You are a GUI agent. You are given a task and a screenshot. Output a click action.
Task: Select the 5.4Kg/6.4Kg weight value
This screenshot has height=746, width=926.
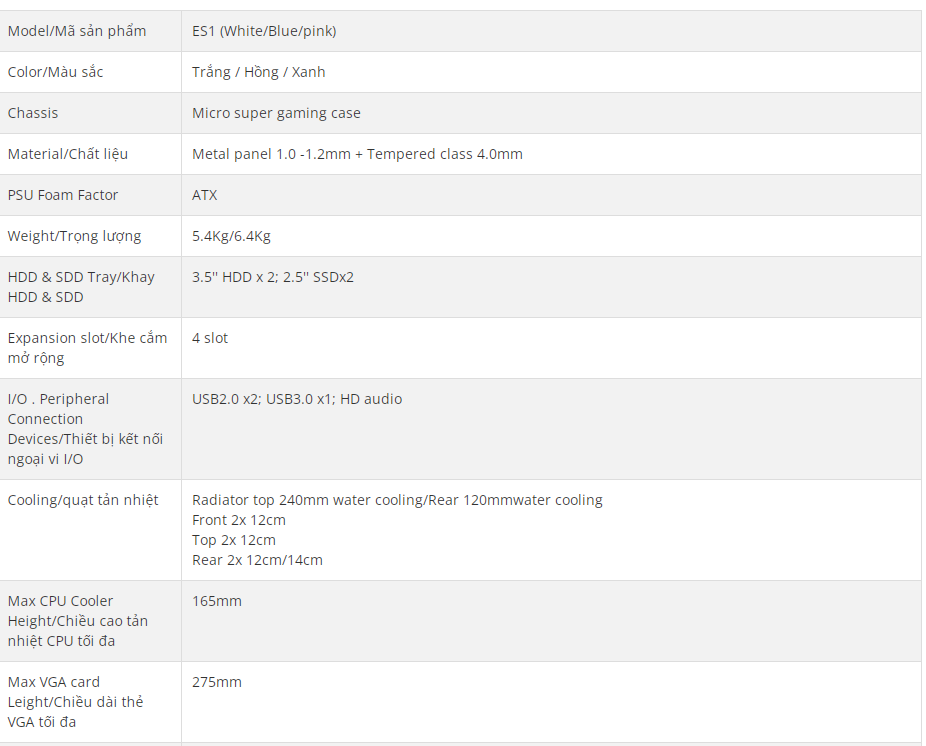tap(232, 236)
